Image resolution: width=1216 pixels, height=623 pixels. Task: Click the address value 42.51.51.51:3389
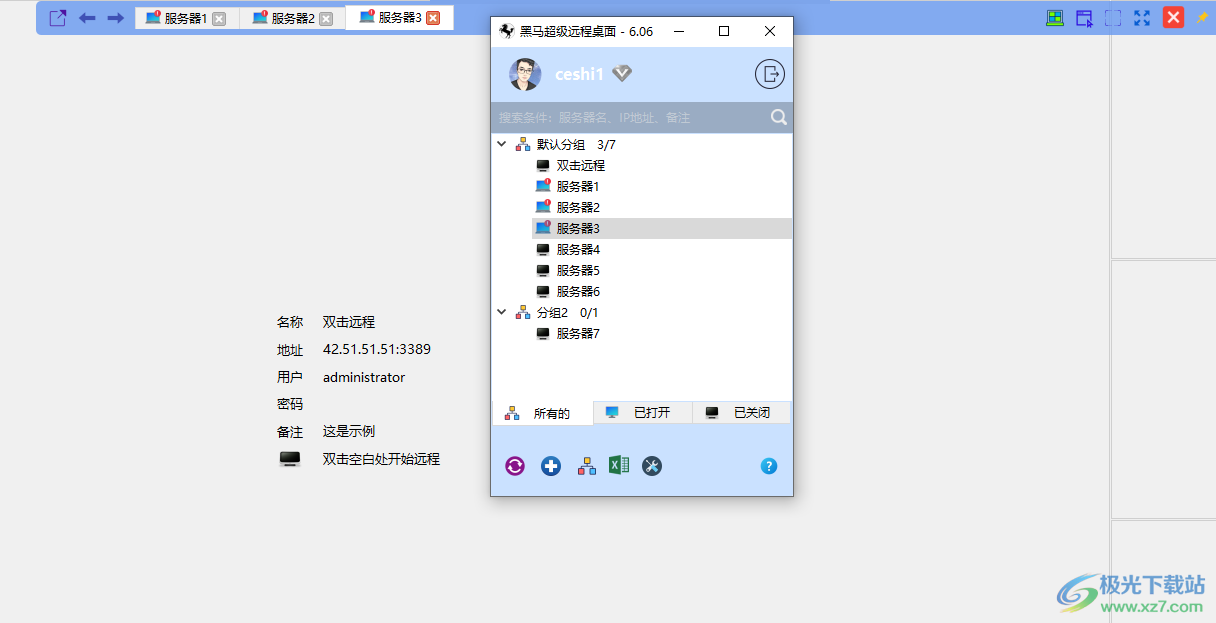click(x=377, y=349)
